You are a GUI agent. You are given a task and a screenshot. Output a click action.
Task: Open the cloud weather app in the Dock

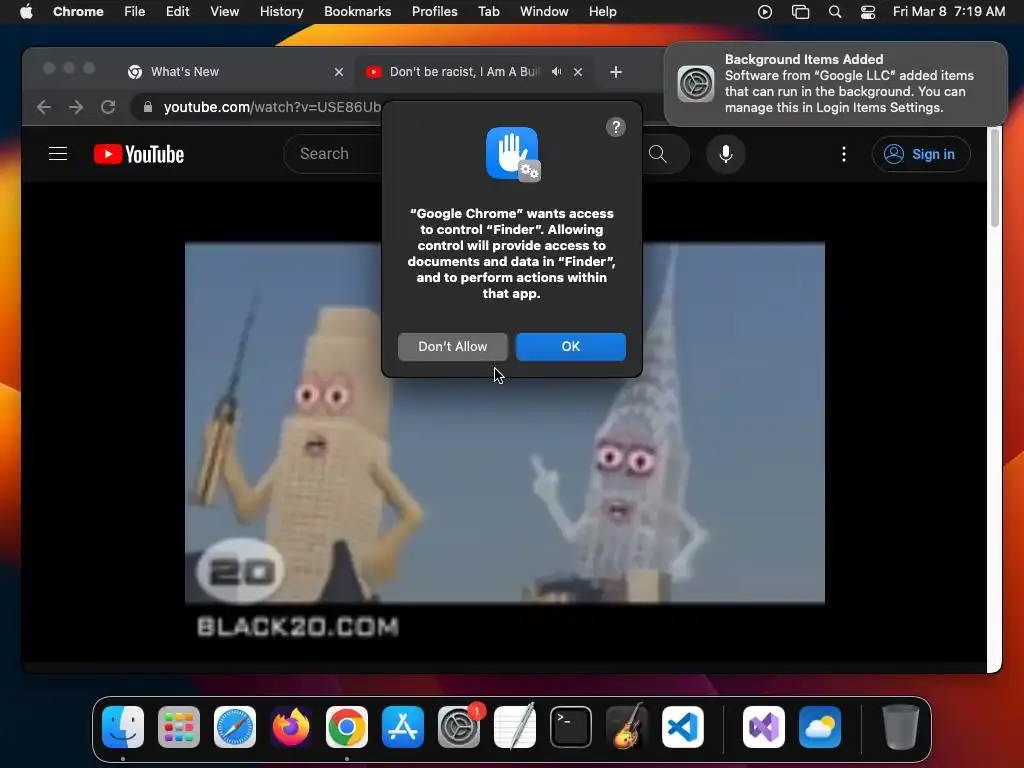click(820, 727)
